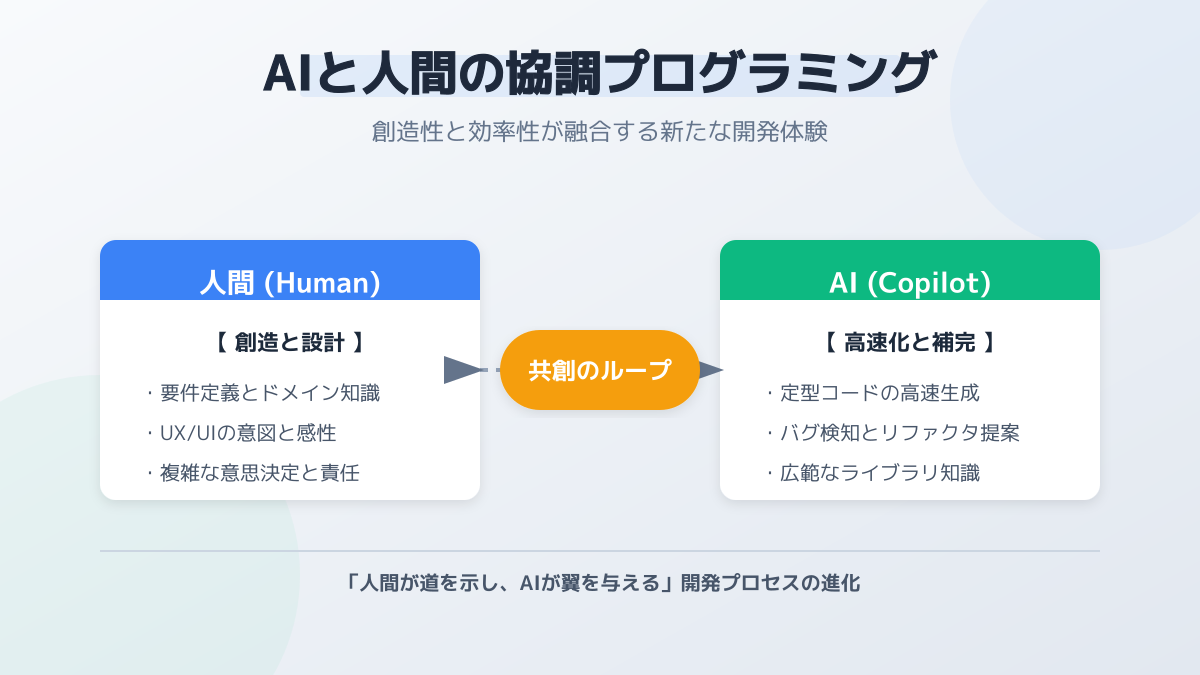Select the 定型コードの高速生成 bullet
This screenshot has height=675, width=1200.
click(879, 393)
